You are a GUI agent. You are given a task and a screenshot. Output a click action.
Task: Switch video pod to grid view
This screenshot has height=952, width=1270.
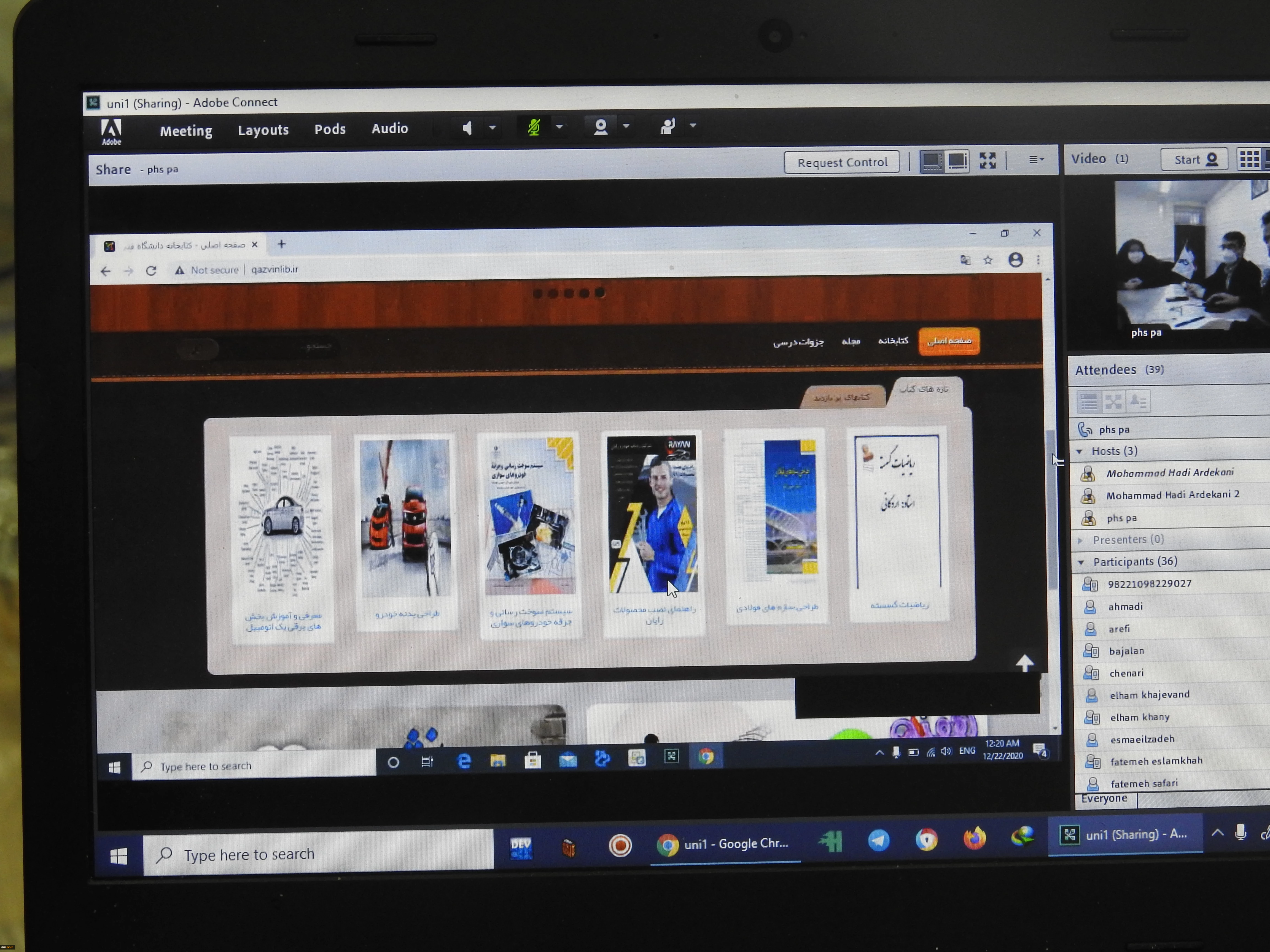tap(1249, 159)
